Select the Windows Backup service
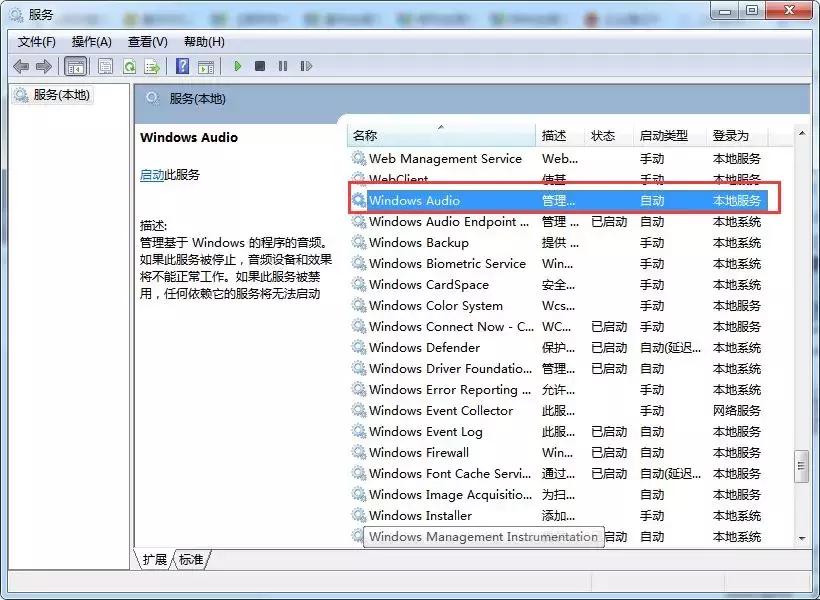The height and width of the screenshot is (600, 820). point(558,243)
